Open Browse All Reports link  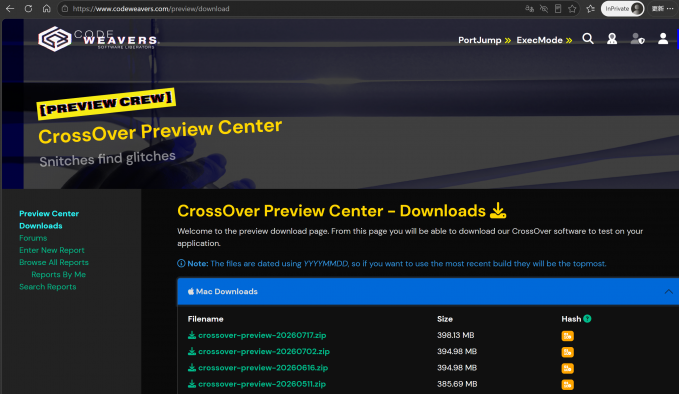54,262
